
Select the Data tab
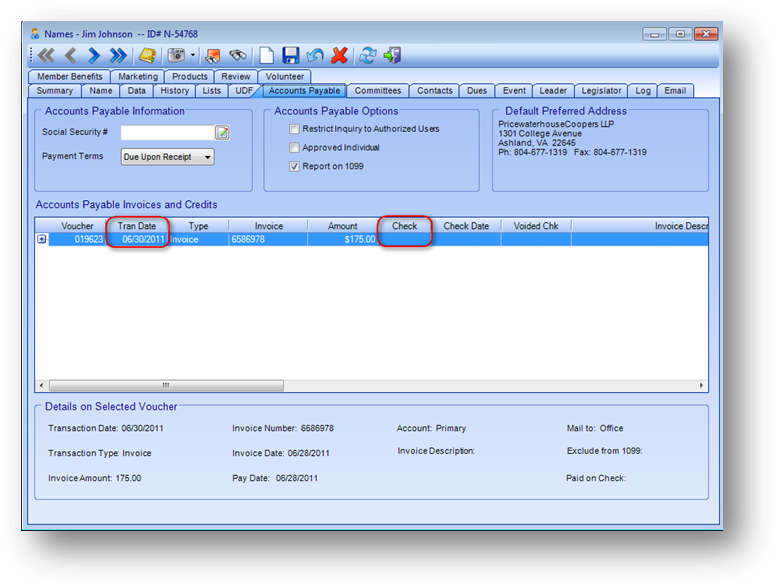point(136,91)
